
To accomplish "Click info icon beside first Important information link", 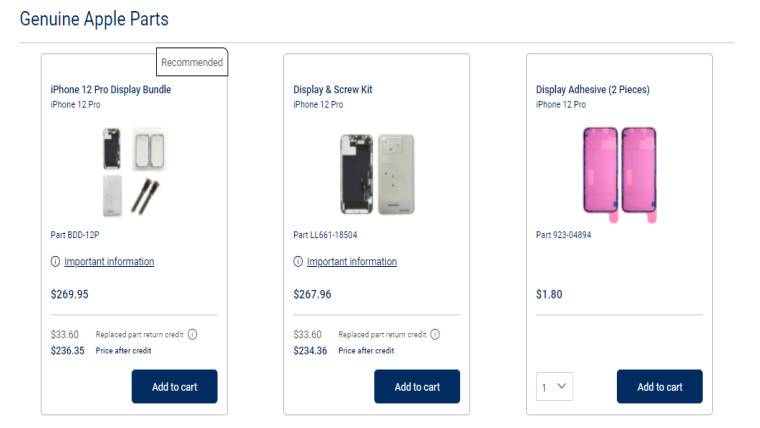I will [x=55, y=262].
